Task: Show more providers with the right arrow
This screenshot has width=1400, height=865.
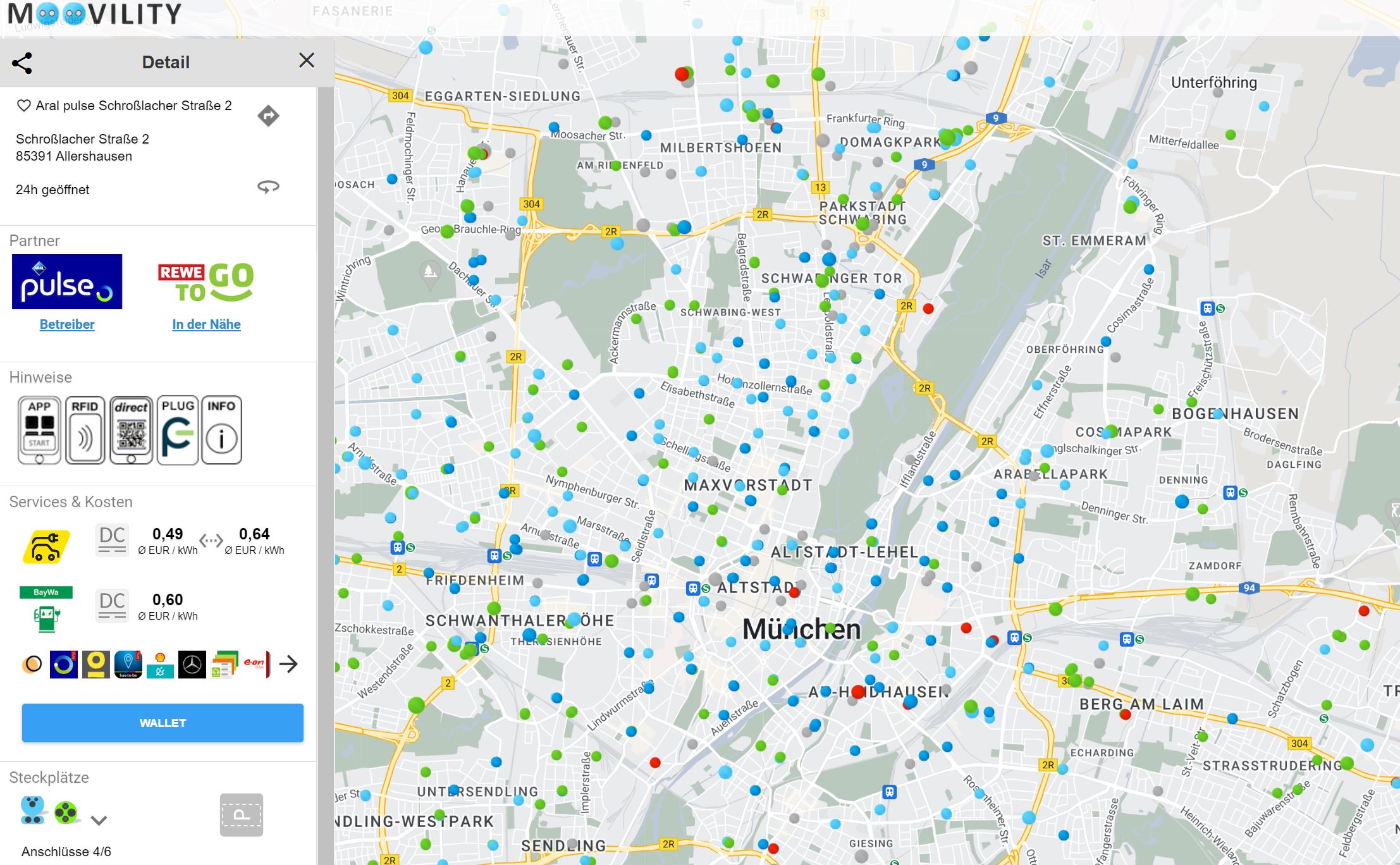Action: tap(288, 664)
